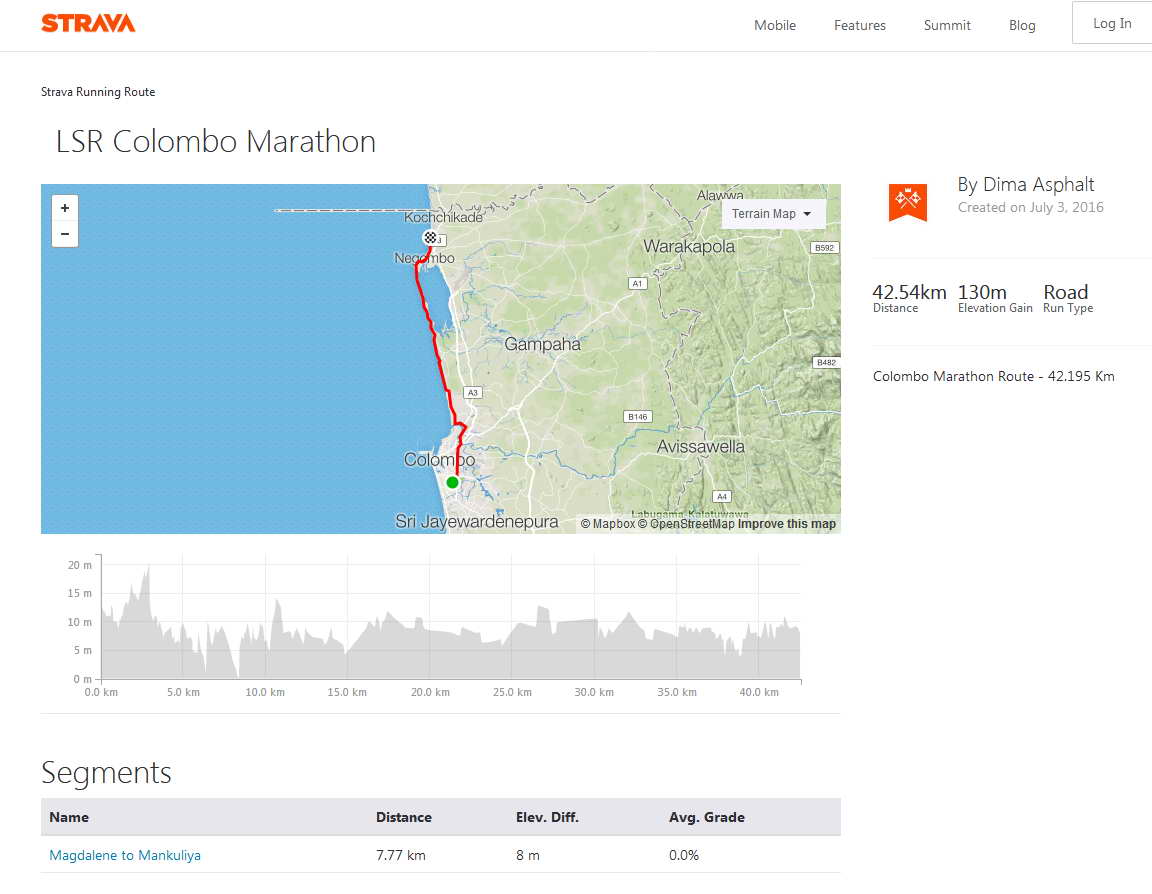1152x894 pixels.
Task: Select the 'LSR Colombo Marathon' title
Action: coord(215,141)
